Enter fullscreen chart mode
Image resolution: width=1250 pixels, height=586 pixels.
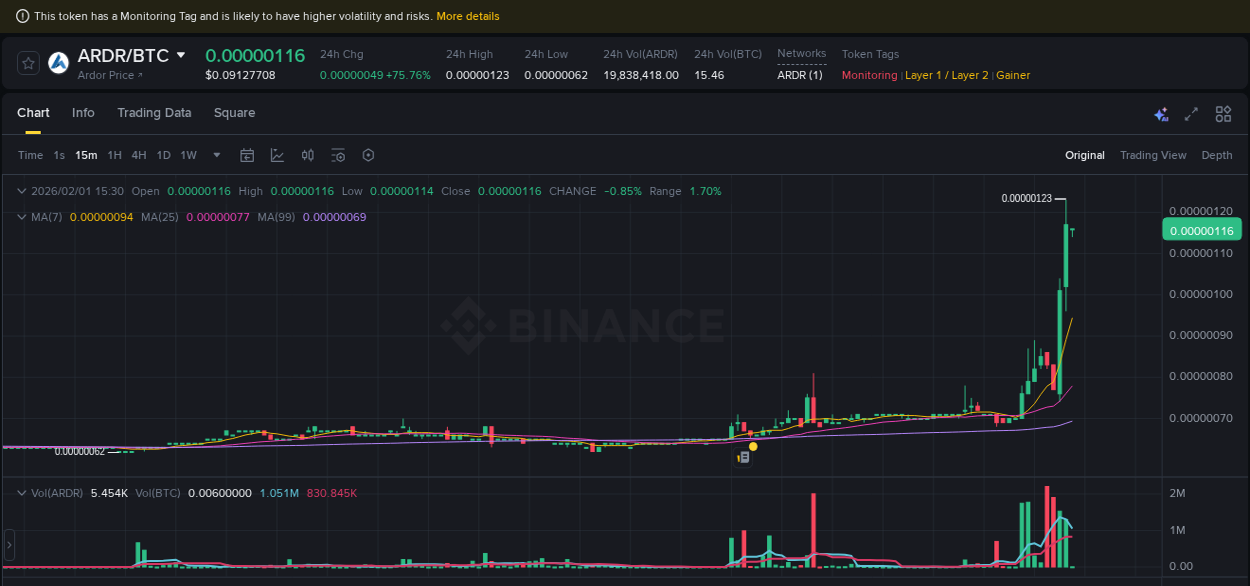click(1190, 114)
